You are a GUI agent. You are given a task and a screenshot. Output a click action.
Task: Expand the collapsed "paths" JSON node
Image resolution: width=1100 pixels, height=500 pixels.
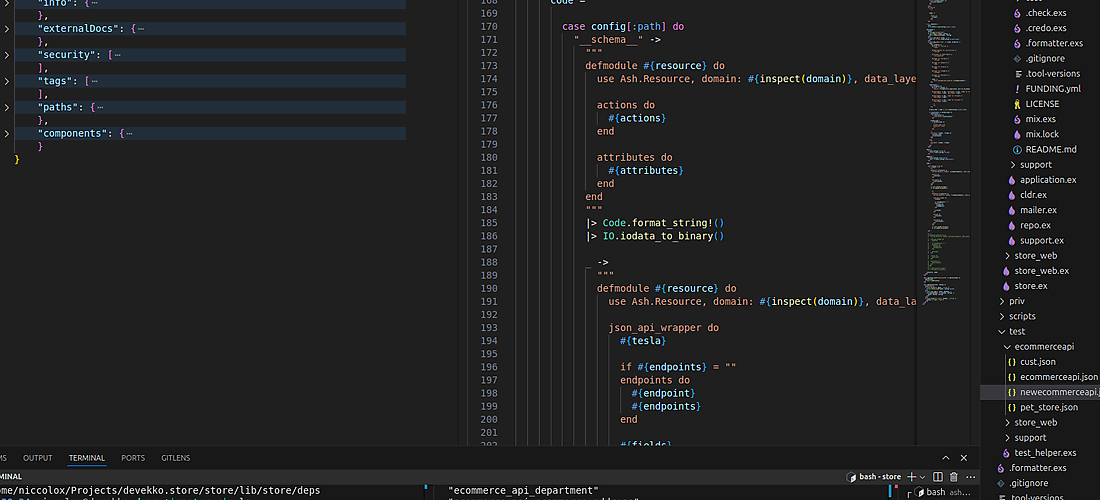(6, 107)
